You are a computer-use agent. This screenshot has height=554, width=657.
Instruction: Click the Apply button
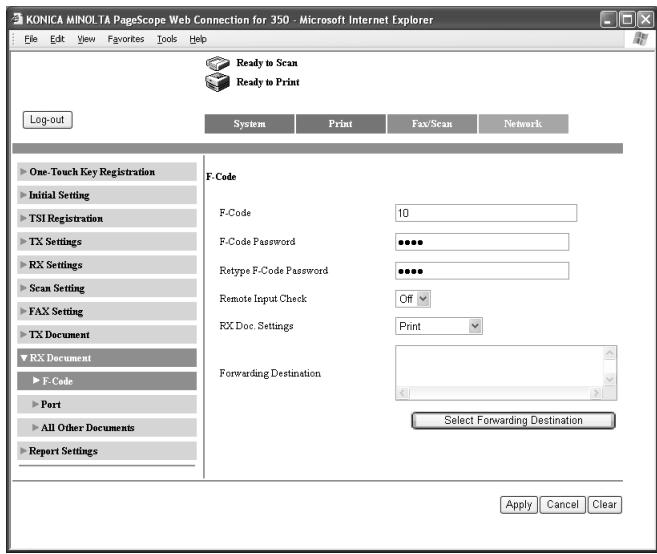pos(519,505)
